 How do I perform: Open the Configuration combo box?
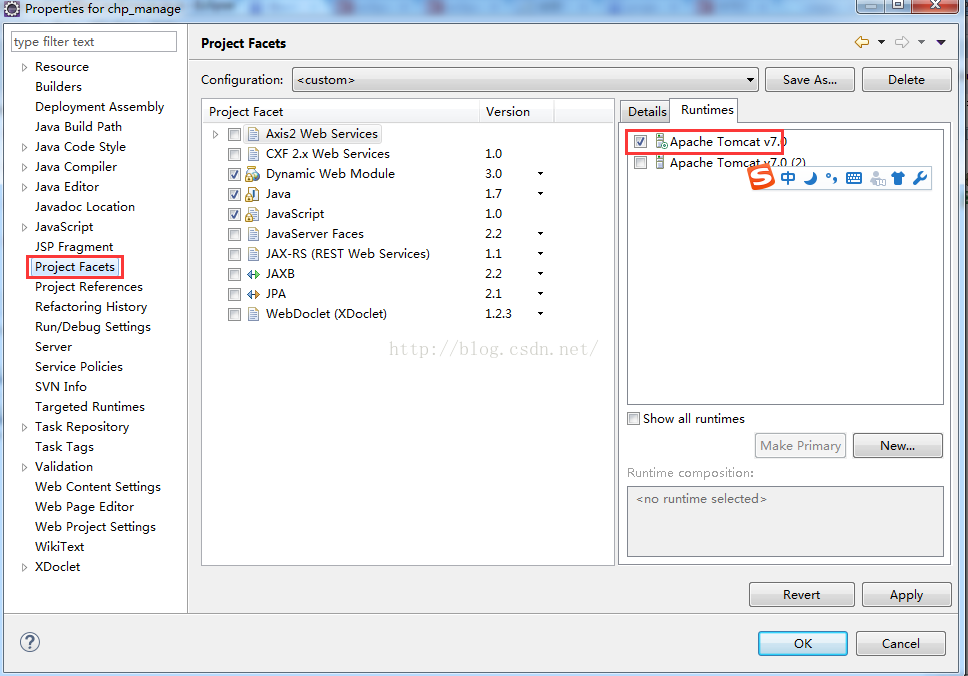[525, 80]
